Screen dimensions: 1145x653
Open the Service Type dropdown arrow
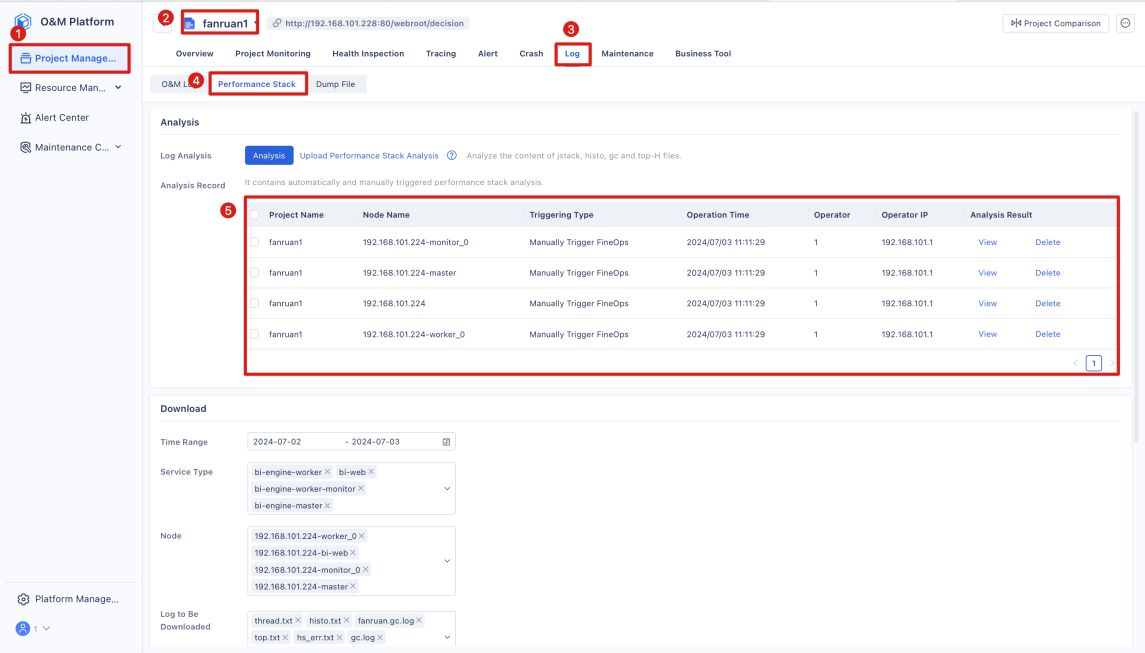click(447, 489)
